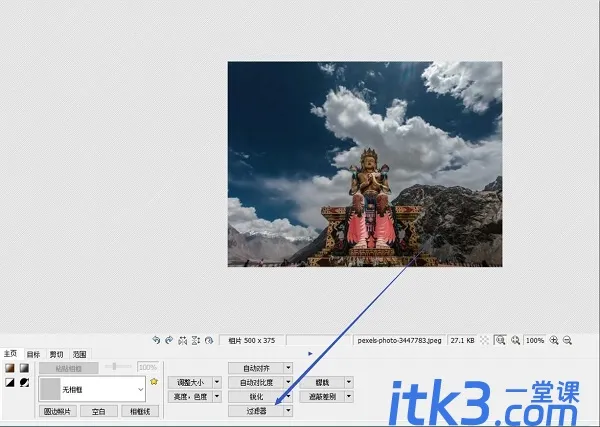Click the 亮度, 色度 button
This screenshot has height=427, width=600.
190,396
